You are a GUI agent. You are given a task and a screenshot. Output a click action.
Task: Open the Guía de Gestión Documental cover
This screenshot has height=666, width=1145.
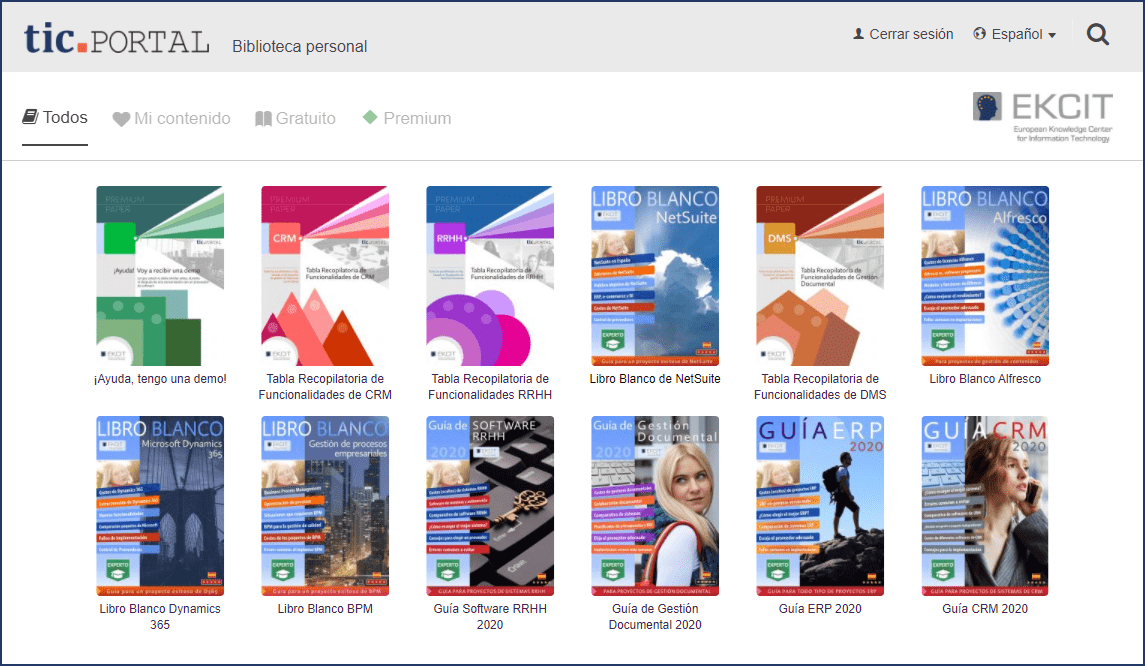(x=655, y=506)
